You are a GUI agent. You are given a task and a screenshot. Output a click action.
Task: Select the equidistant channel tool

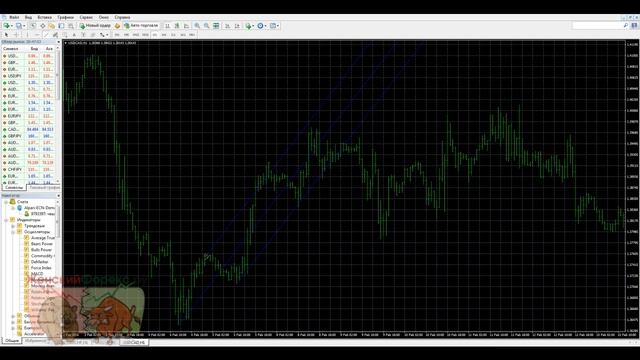(x=56, y=35)
